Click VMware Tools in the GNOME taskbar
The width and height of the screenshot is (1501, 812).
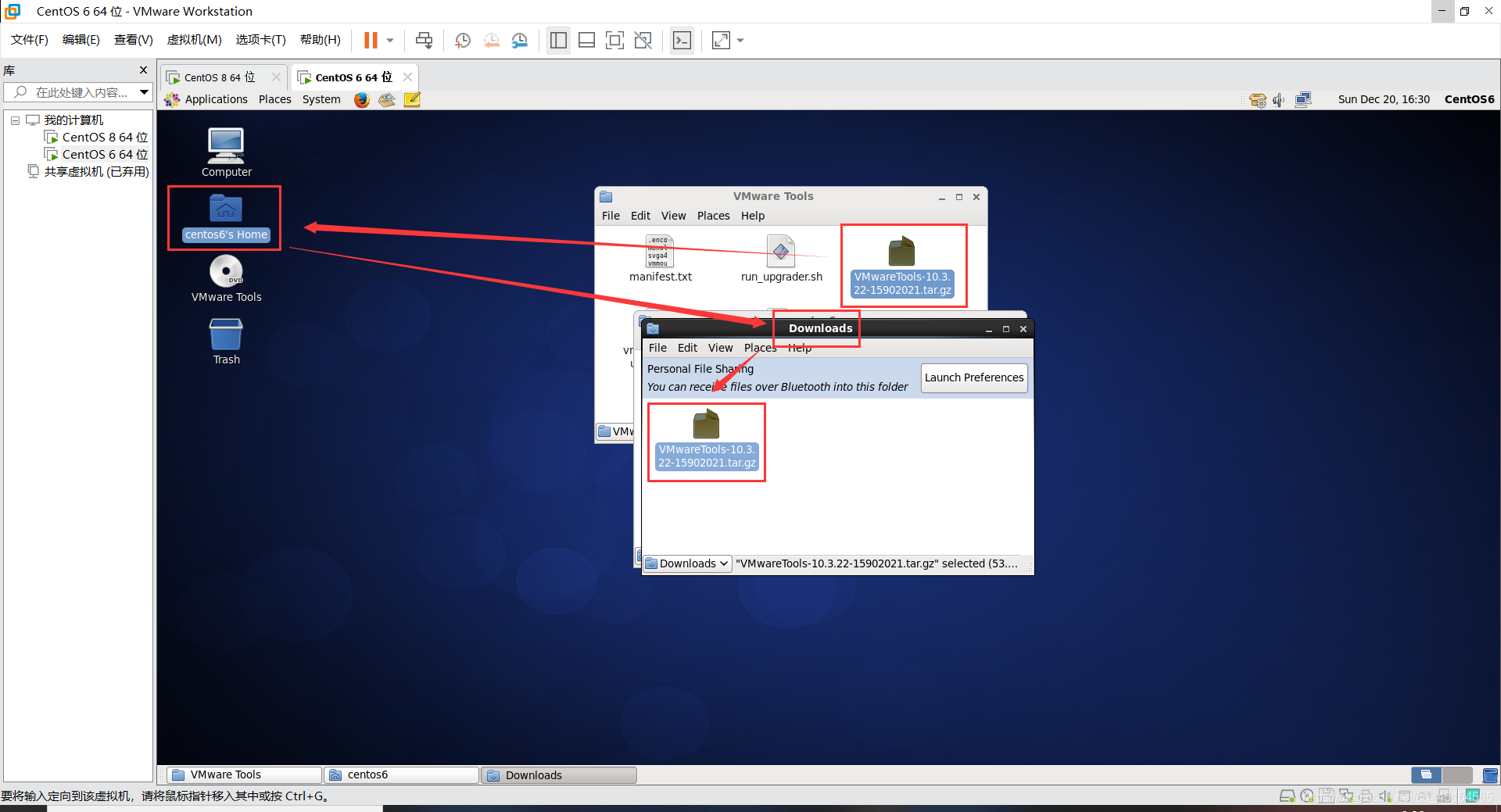click(x=245, y=774)
